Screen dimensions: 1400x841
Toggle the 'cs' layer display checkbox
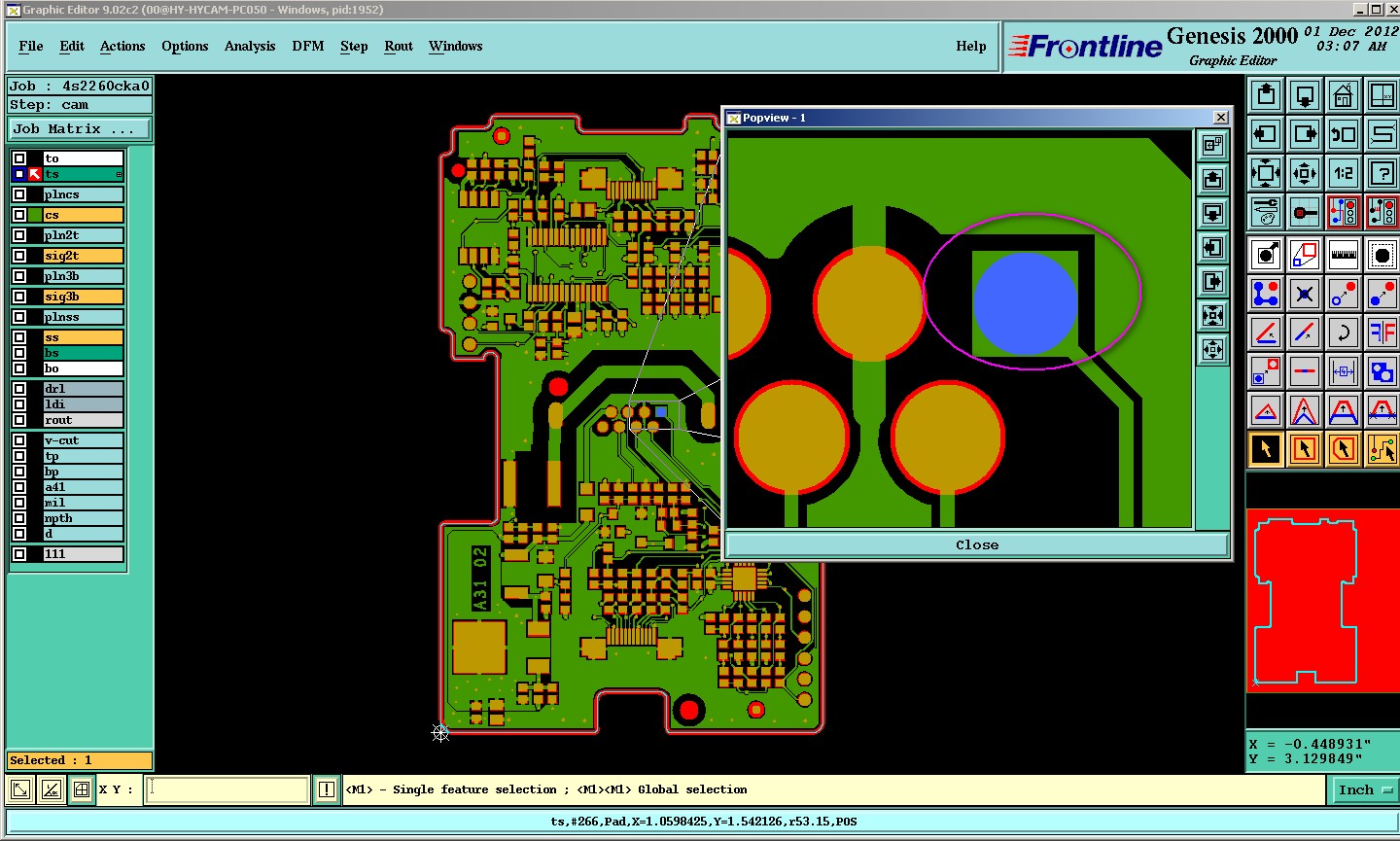(x=19, y=215)
